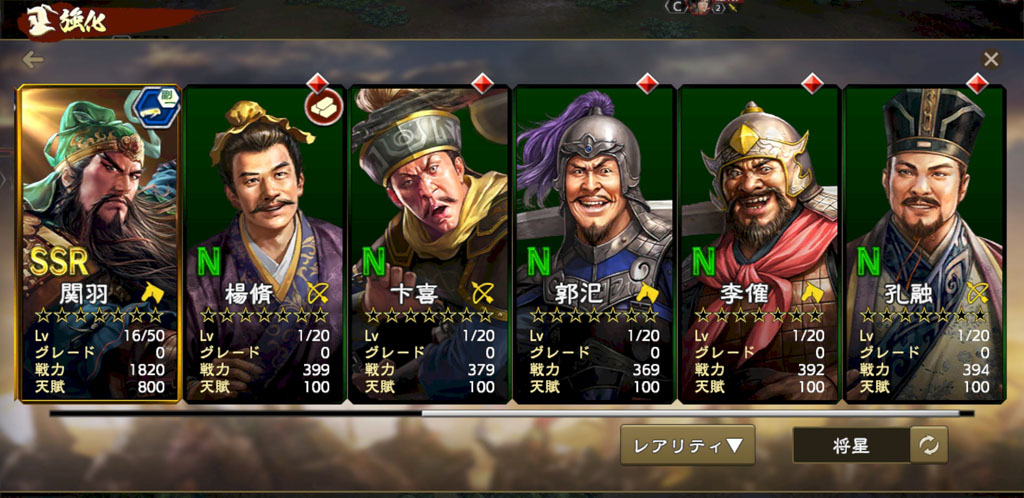The image size is (1024, 498).
Task: Click the red diamond above 卞喜
Action: pyautogui.click(x=482, y=84)
